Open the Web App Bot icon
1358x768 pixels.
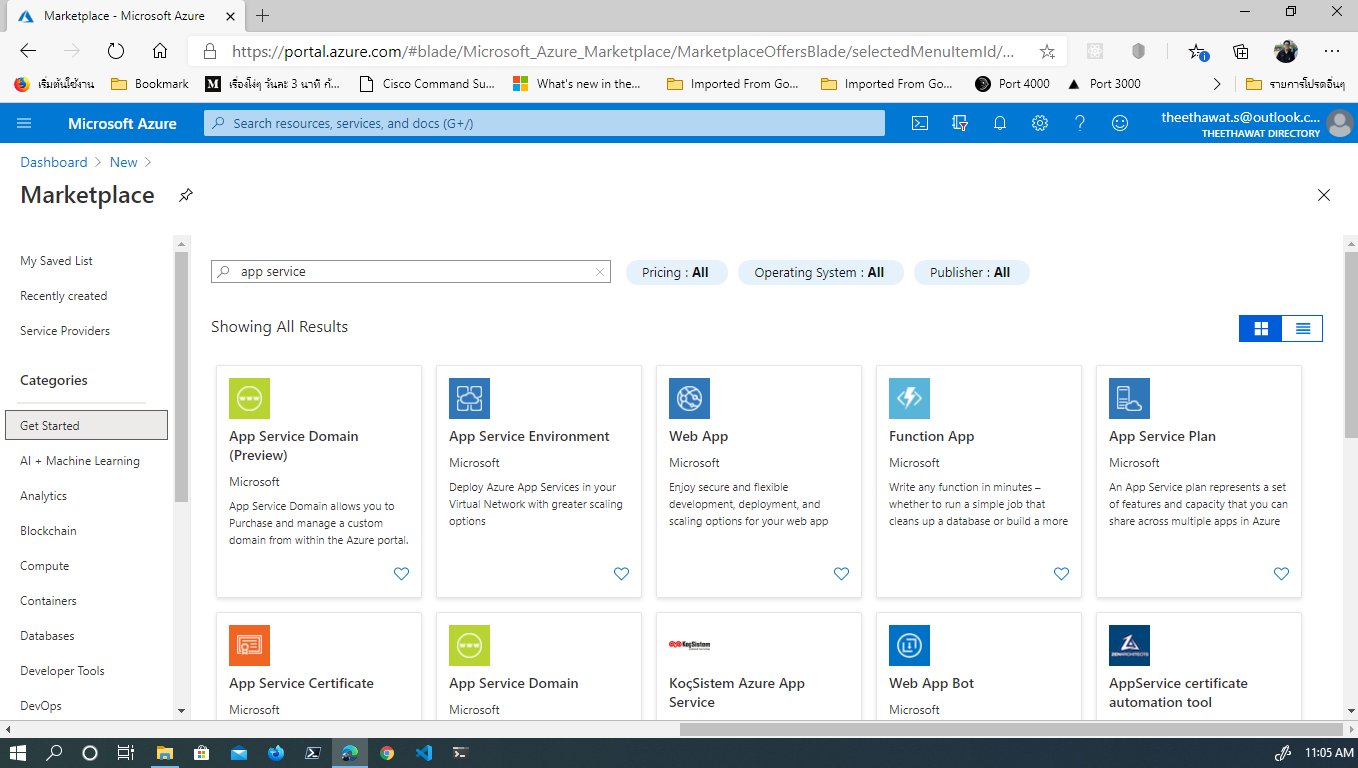[x=909, y=645]
